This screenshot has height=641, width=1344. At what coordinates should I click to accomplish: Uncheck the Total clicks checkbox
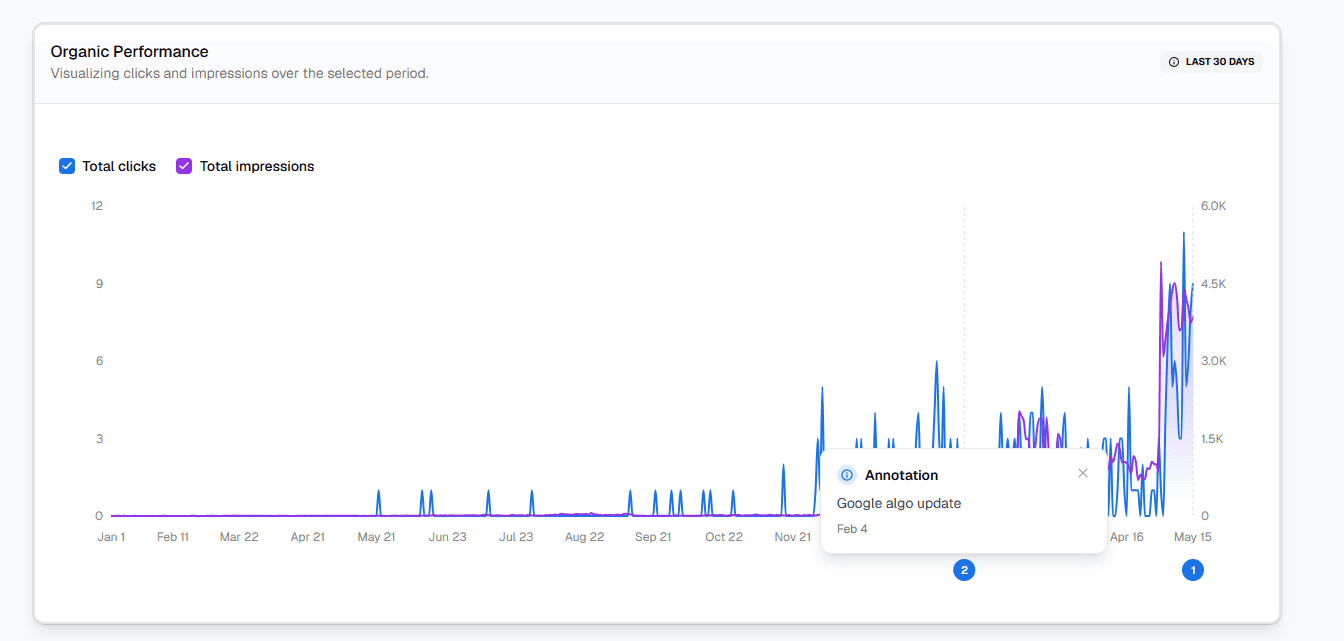(x=67, y=166)
